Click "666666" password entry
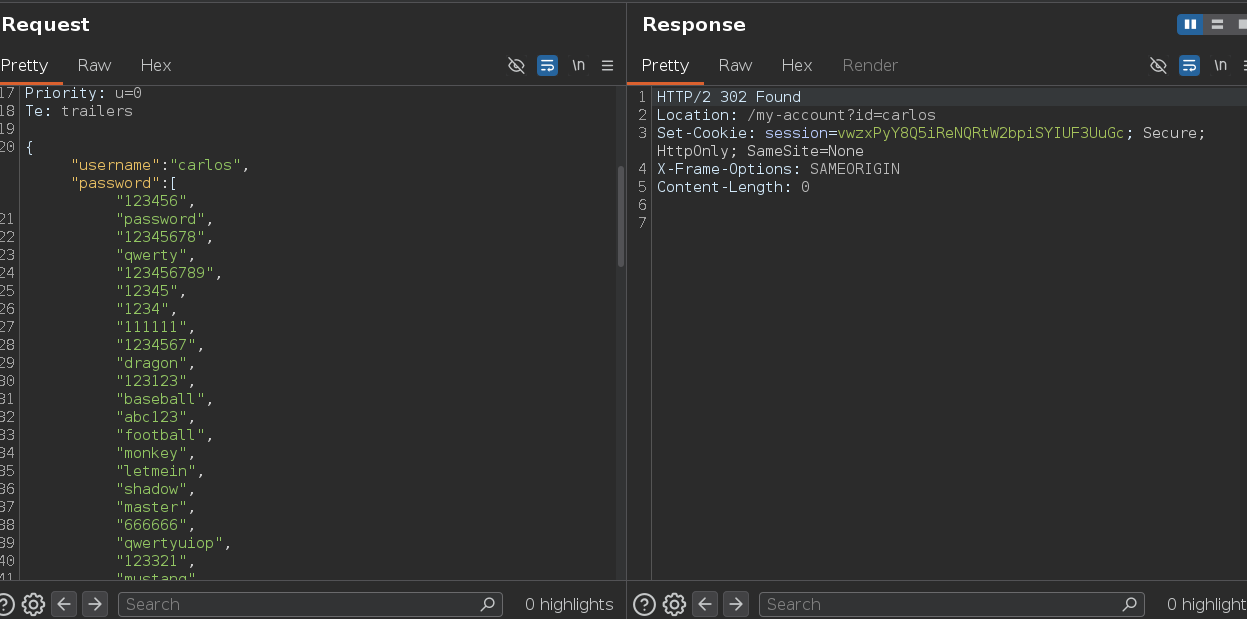Screen dimensions: 1247x619 152,525
